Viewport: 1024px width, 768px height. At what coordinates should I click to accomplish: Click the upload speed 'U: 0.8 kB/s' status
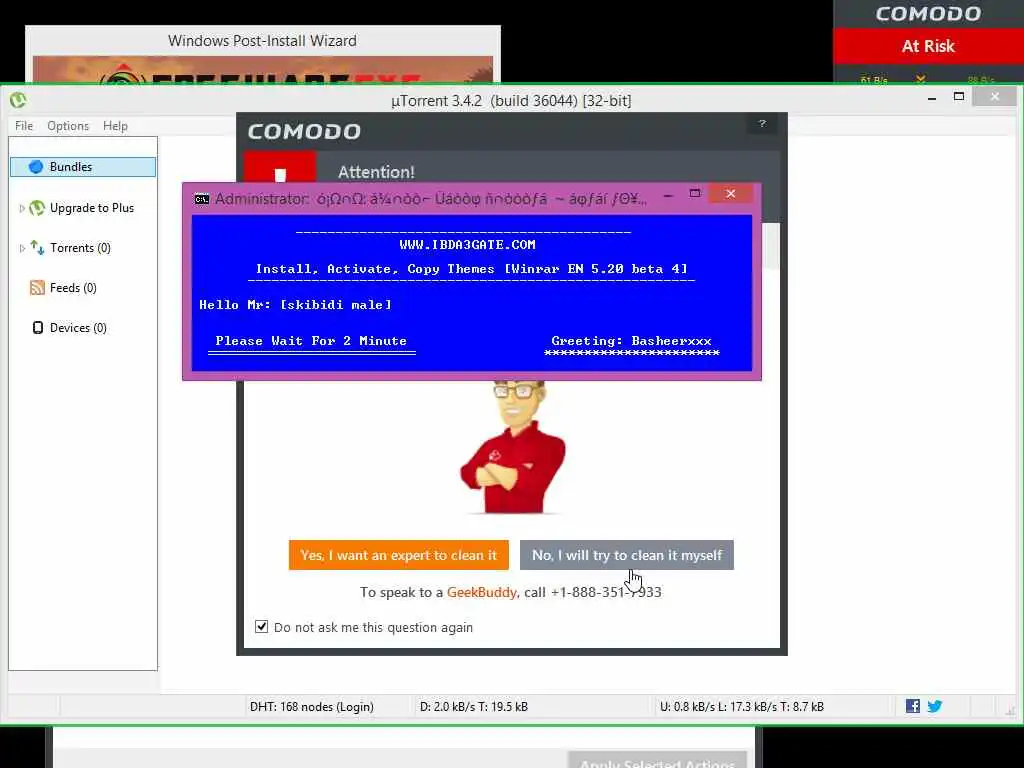click(742, 707)
